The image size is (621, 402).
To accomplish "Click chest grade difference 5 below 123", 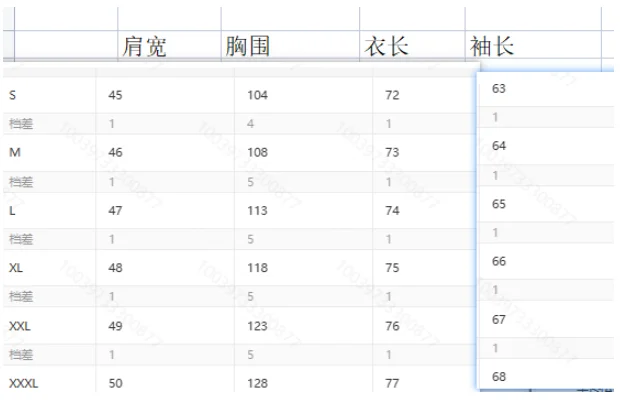I will 250,354.
